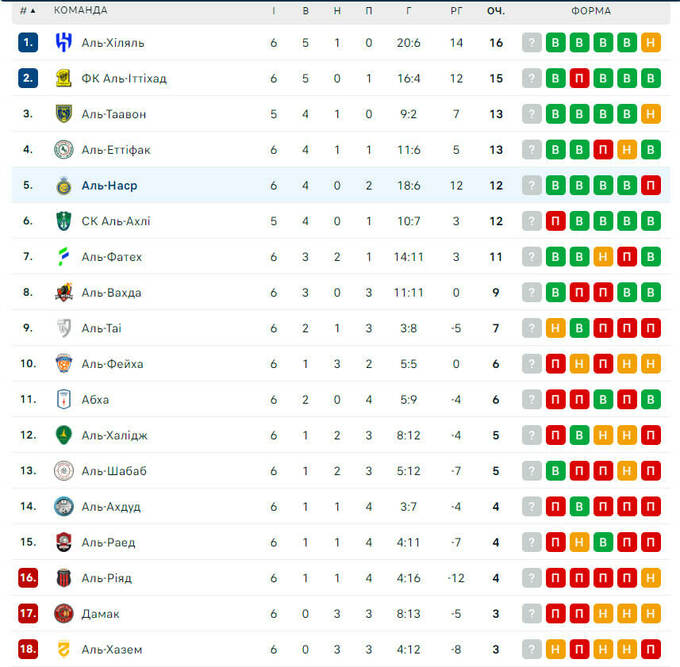Click the ФК Аль-Іттіхад club crest
The width and height of the screenshot is (680, 667).
click(64, 78)
